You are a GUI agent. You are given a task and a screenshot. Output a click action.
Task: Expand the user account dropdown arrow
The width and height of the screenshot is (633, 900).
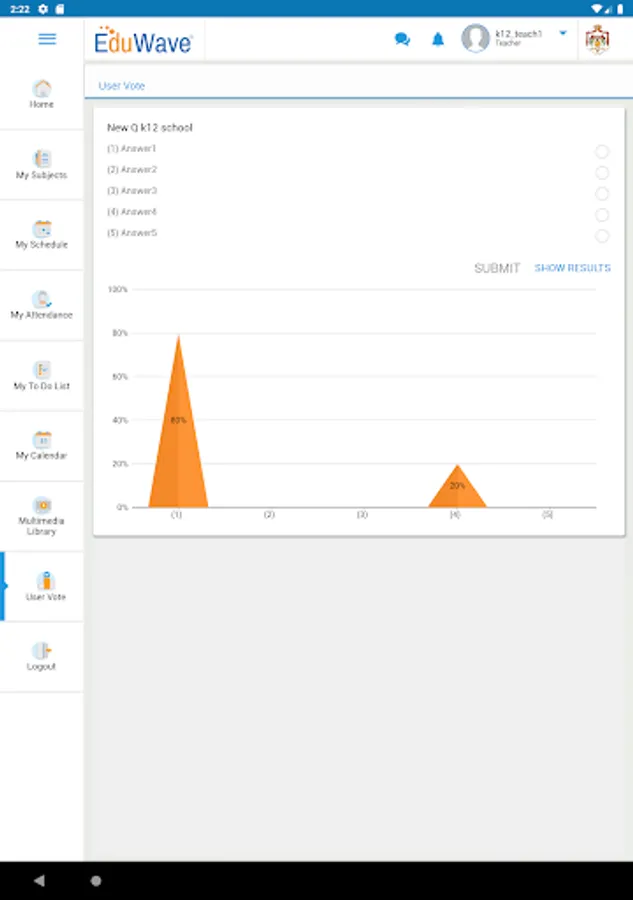click(x=563, y=33)
